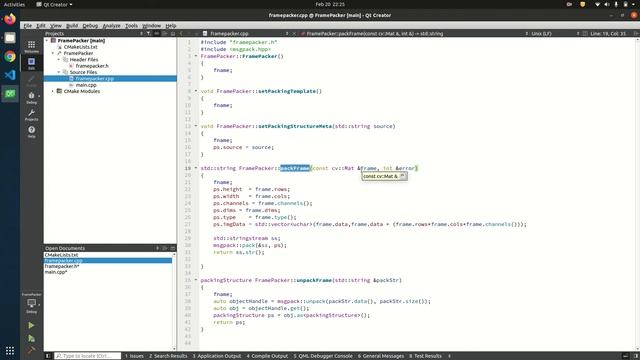Start debugging with play-bug button
The width and height of the screenshot is (640, 360).
[x=31, y=338]
